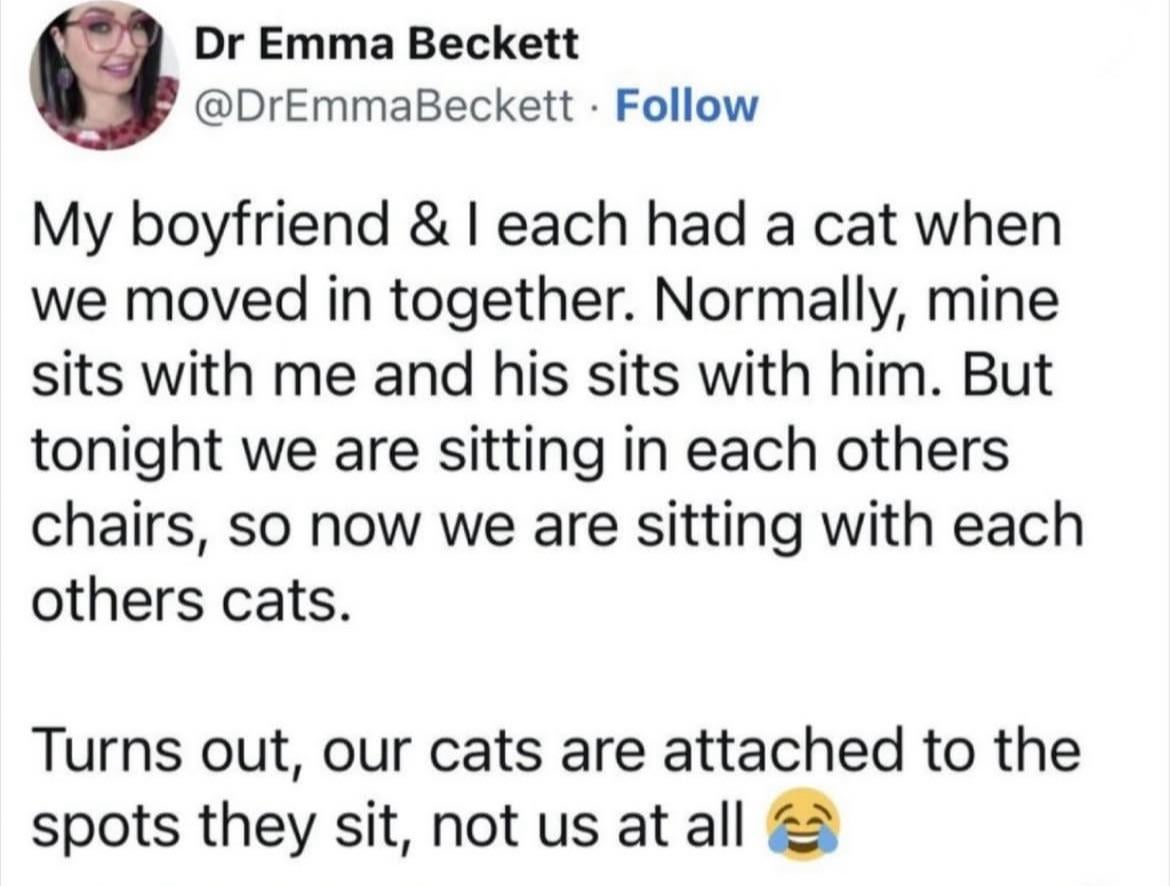Follow Dr Emma Beckett
Screen dimensions: 1170x886
tap(687, 104)
